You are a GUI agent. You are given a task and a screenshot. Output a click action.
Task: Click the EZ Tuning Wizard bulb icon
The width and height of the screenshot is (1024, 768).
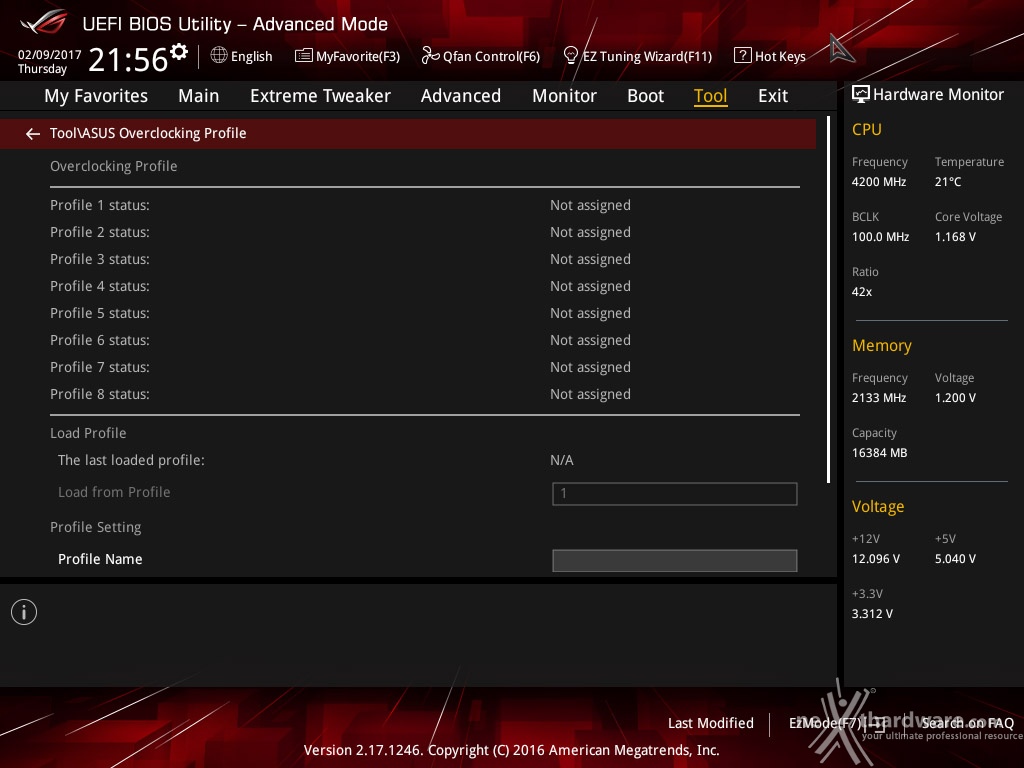570,56
